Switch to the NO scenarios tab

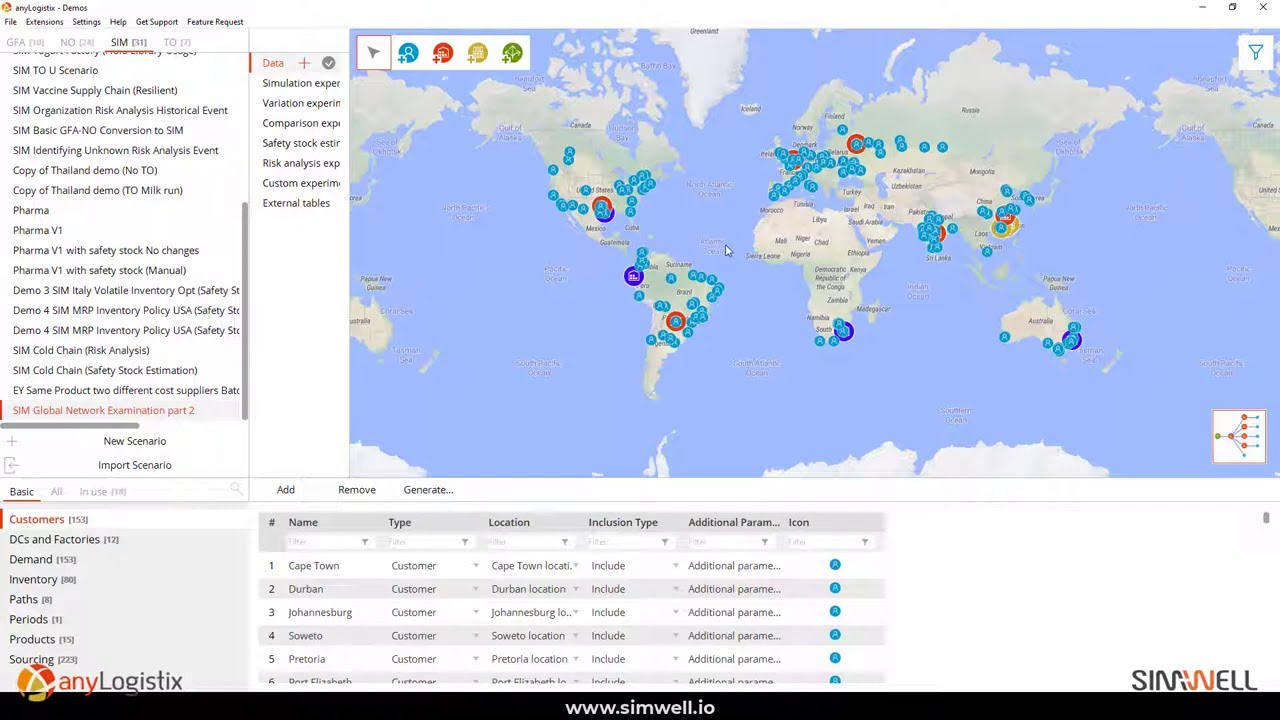(76, 42)
